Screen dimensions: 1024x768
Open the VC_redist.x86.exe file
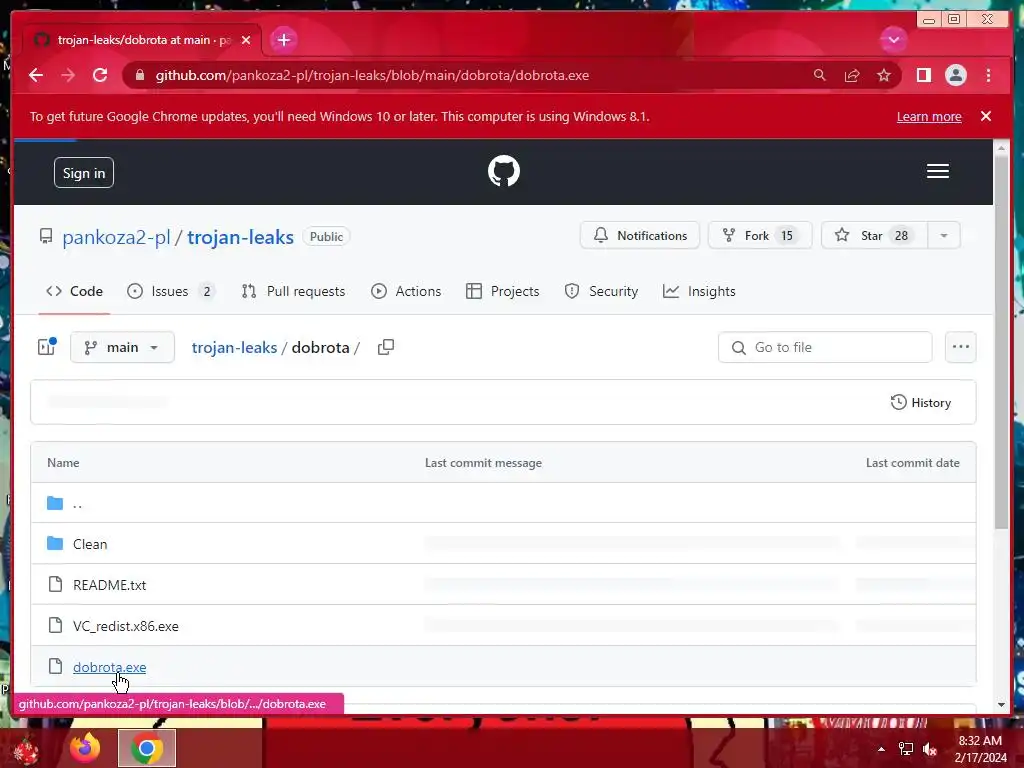125,626
